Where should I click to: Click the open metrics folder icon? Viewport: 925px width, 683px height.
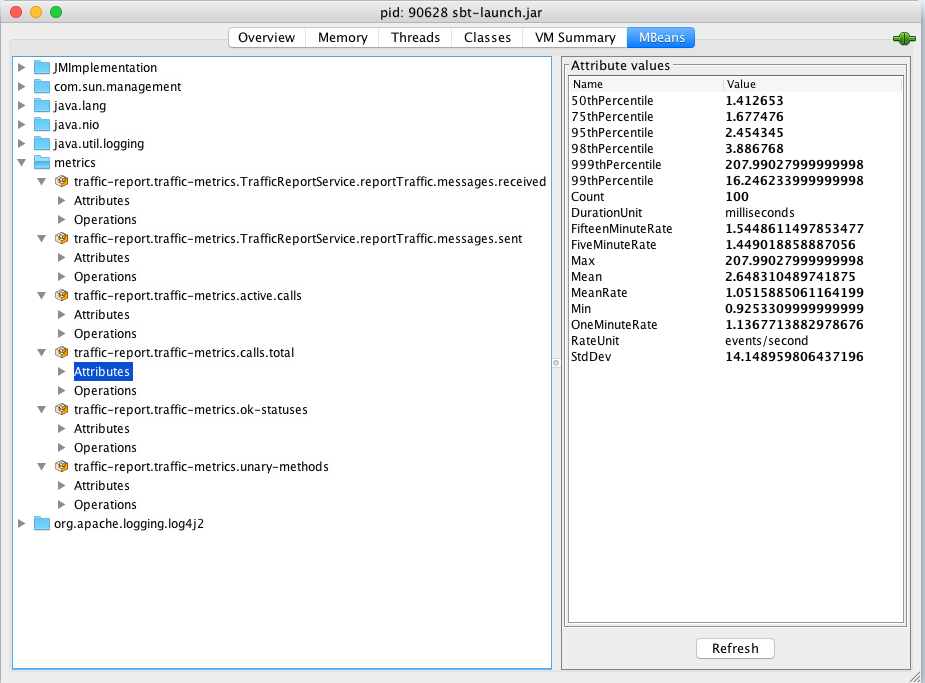click(42, 162)
